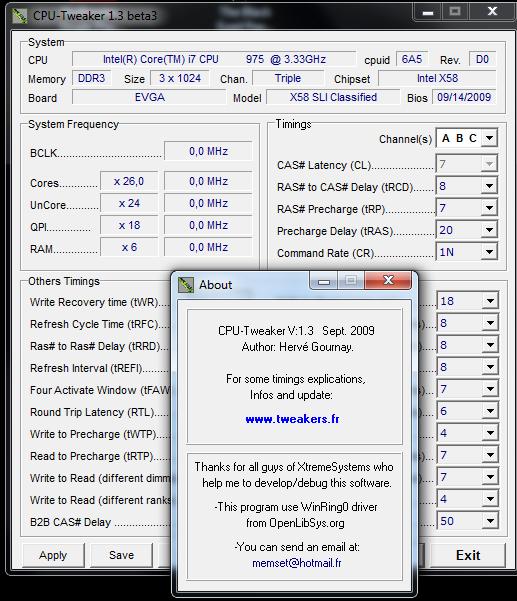Screen dimensions: 517x601
Task: Click the Write to Precharge (tWTP) label
Action: (94, 434)
